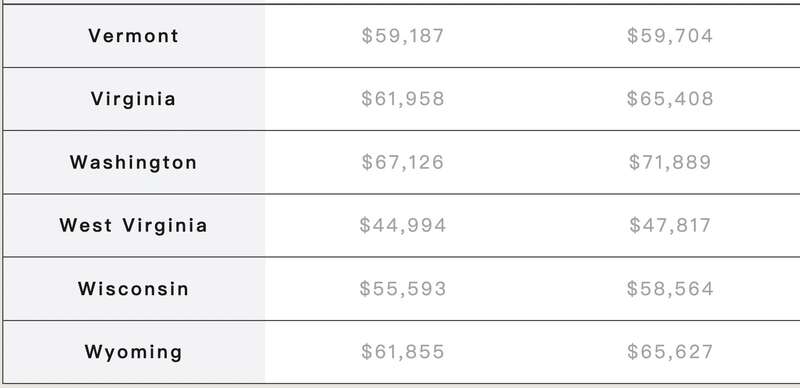This screenshot has height=388, width=800.
Task: Click the $59,704 Vermont figure
Action: tap(670, 36)
